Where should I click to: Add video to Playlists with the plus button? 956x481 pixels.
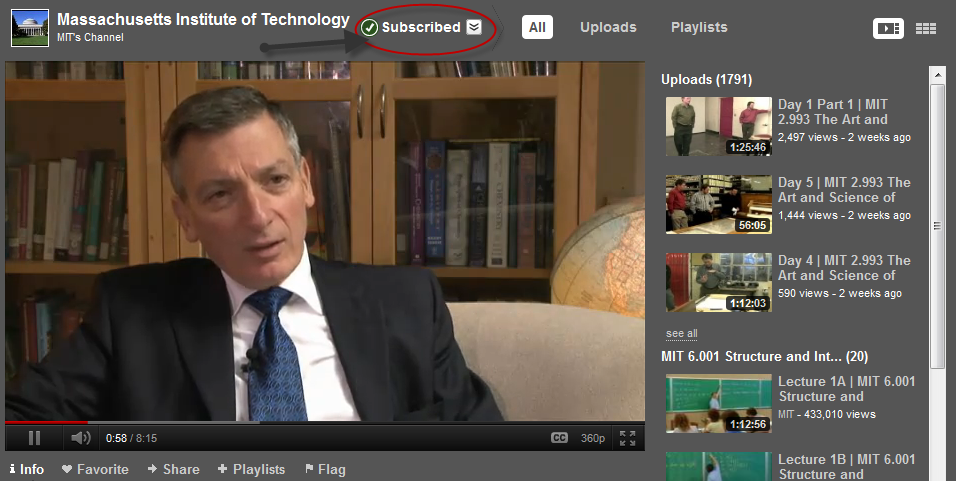[x=251, y=469]
